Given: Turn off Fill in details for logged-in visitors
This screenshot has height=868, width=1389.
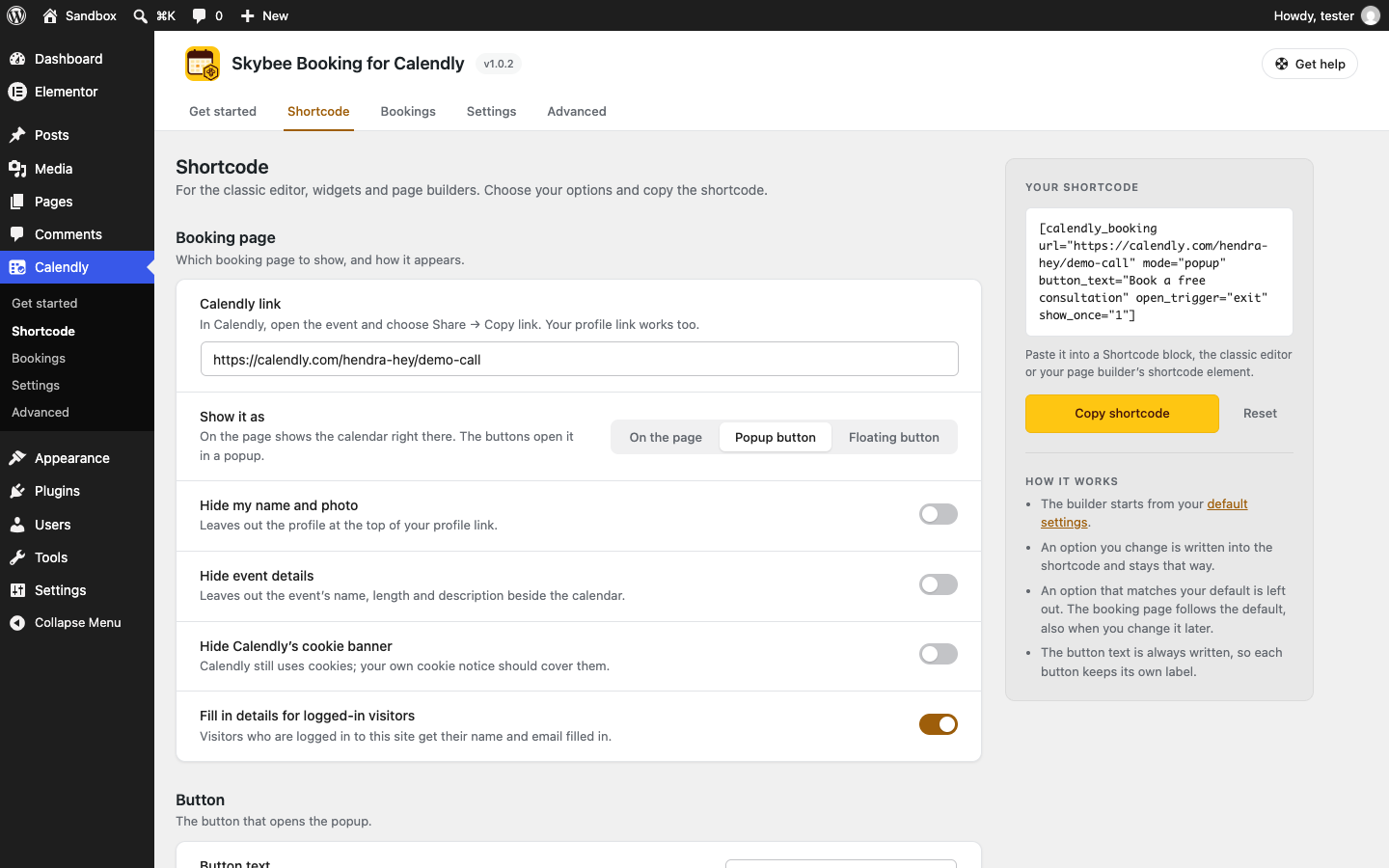Looking at the screenshot, I should 938,724.
